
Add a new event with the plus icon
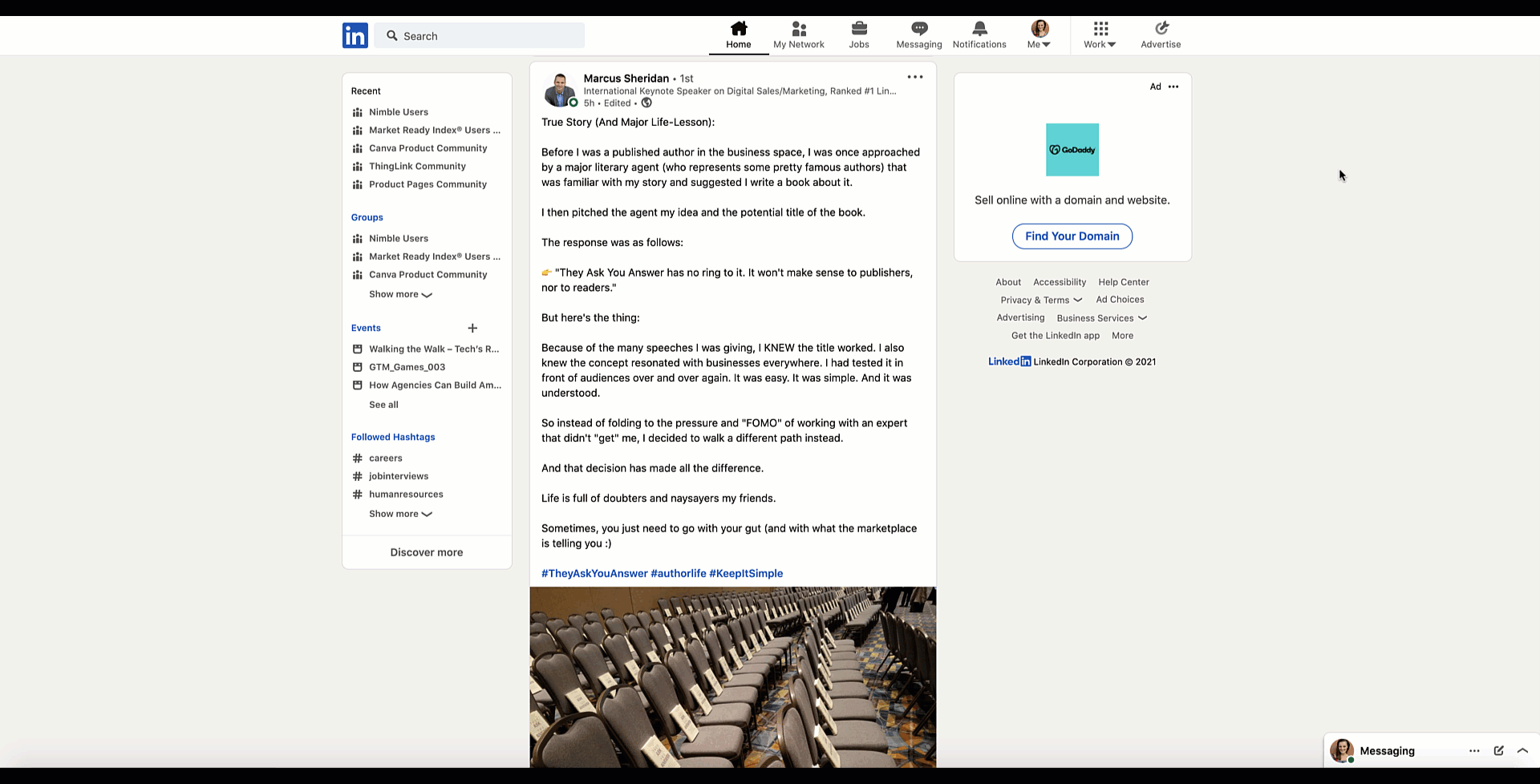point(472,328)
